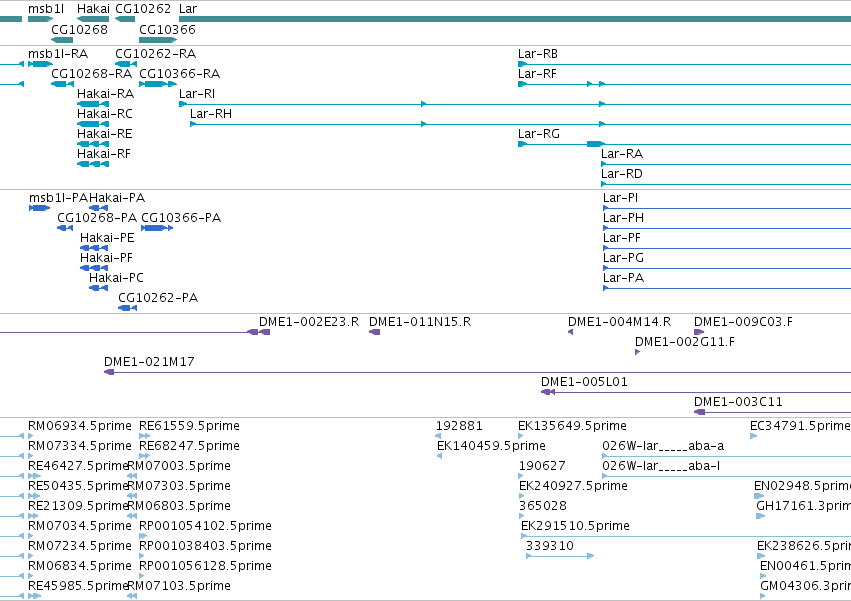The height and width of the screenshot is (601, 851).
Task: Select protein msb1l-PA
Action: [59, 198]
